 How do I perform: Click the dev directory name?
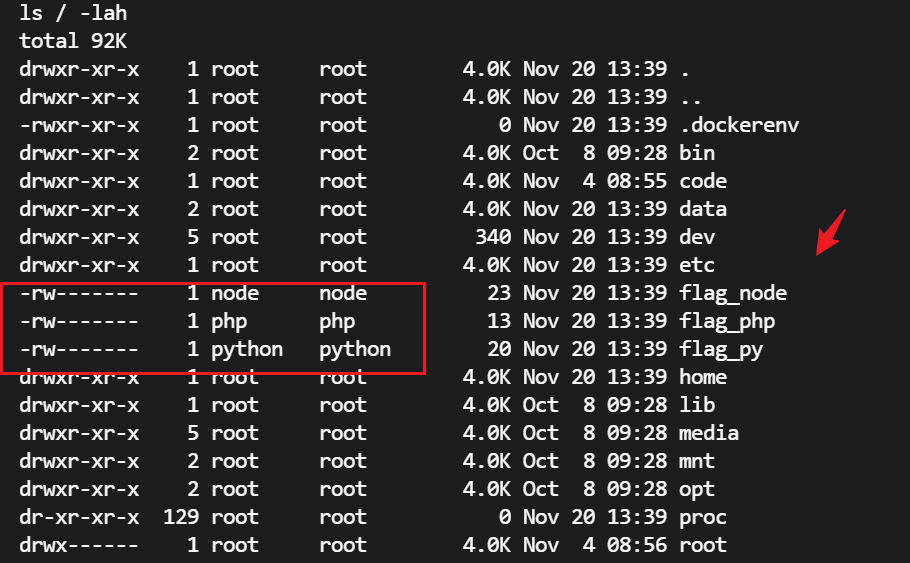[697, 238]
